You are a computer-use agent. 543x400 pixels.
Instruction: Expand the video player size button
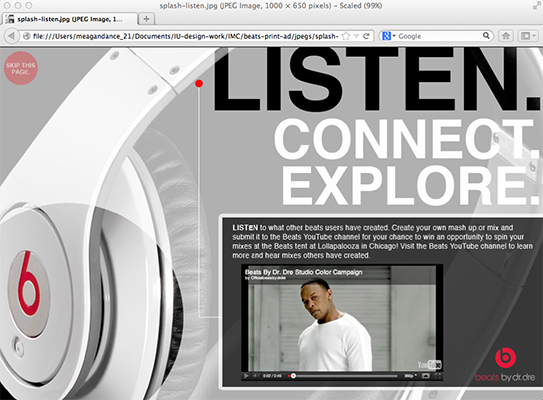(426, 376)
